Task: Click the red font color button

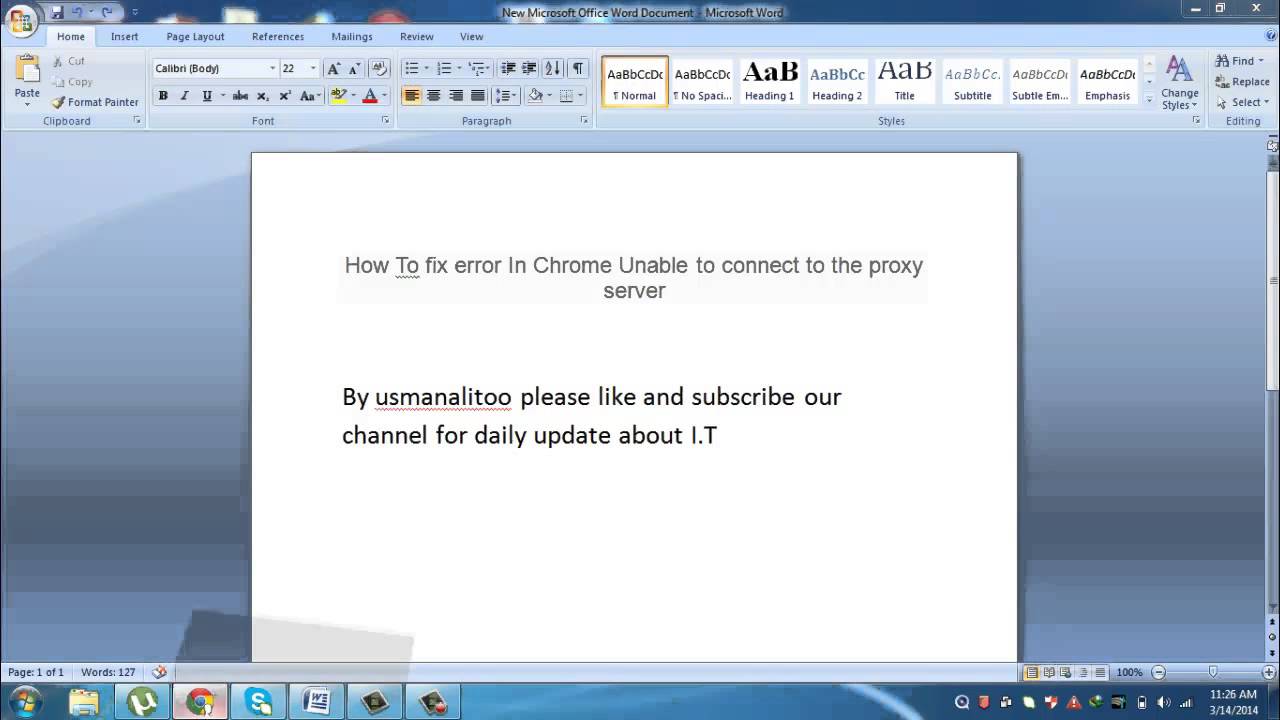Action: pos(370,96)
